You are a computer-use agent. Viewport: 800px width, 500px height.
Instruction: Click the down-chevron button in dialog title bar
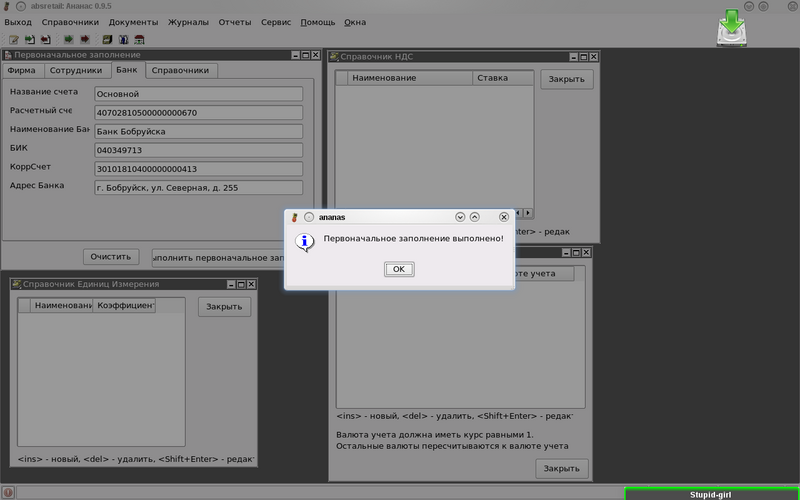coord(460,217)
